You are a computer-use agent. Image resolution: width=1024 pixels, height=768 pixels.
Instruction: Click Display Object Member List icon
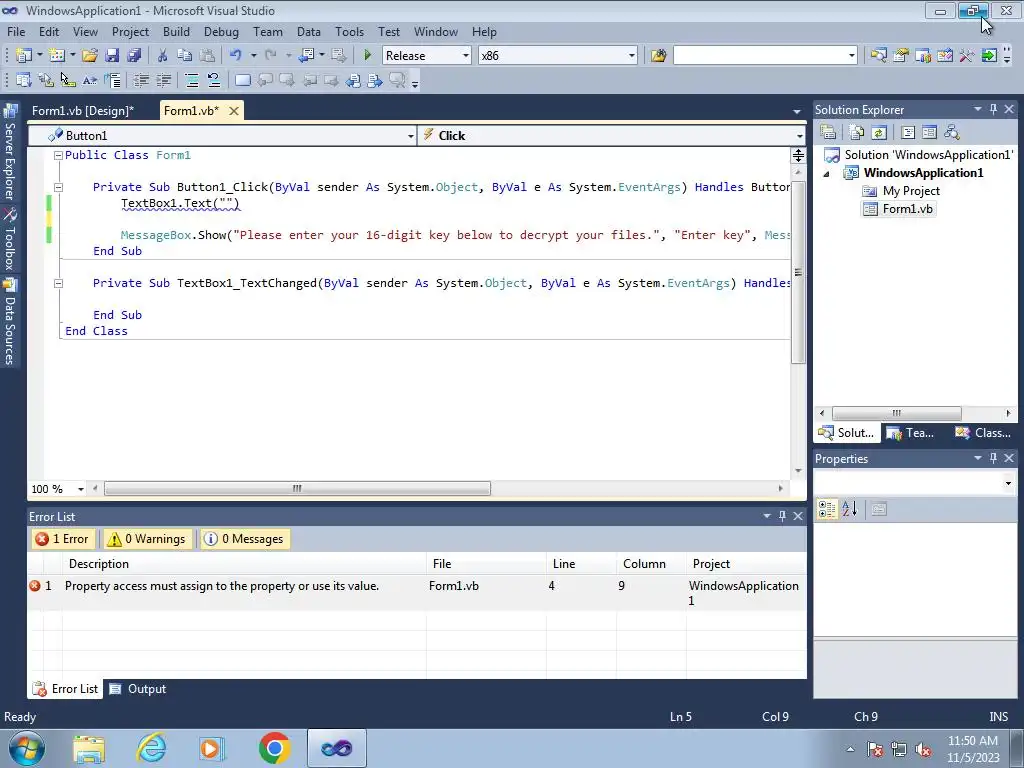coord(24,80)
